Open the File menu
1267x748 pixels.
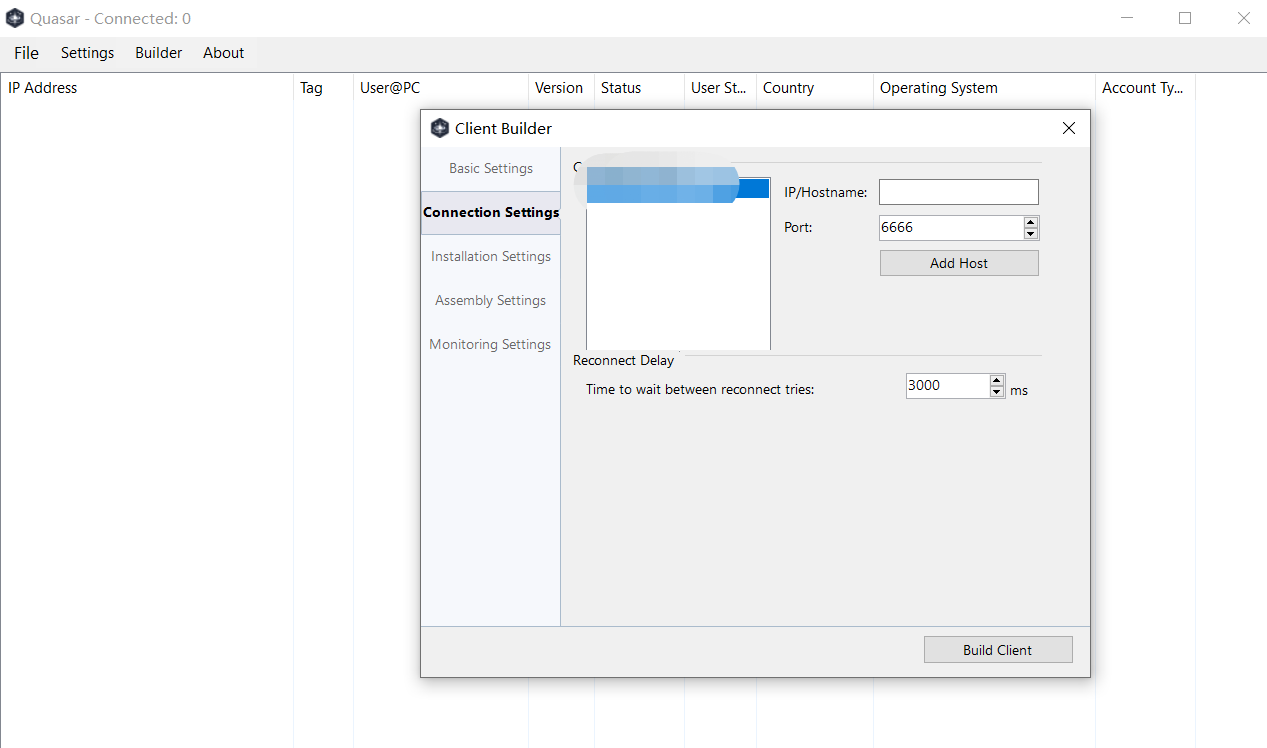coord(26,53)
